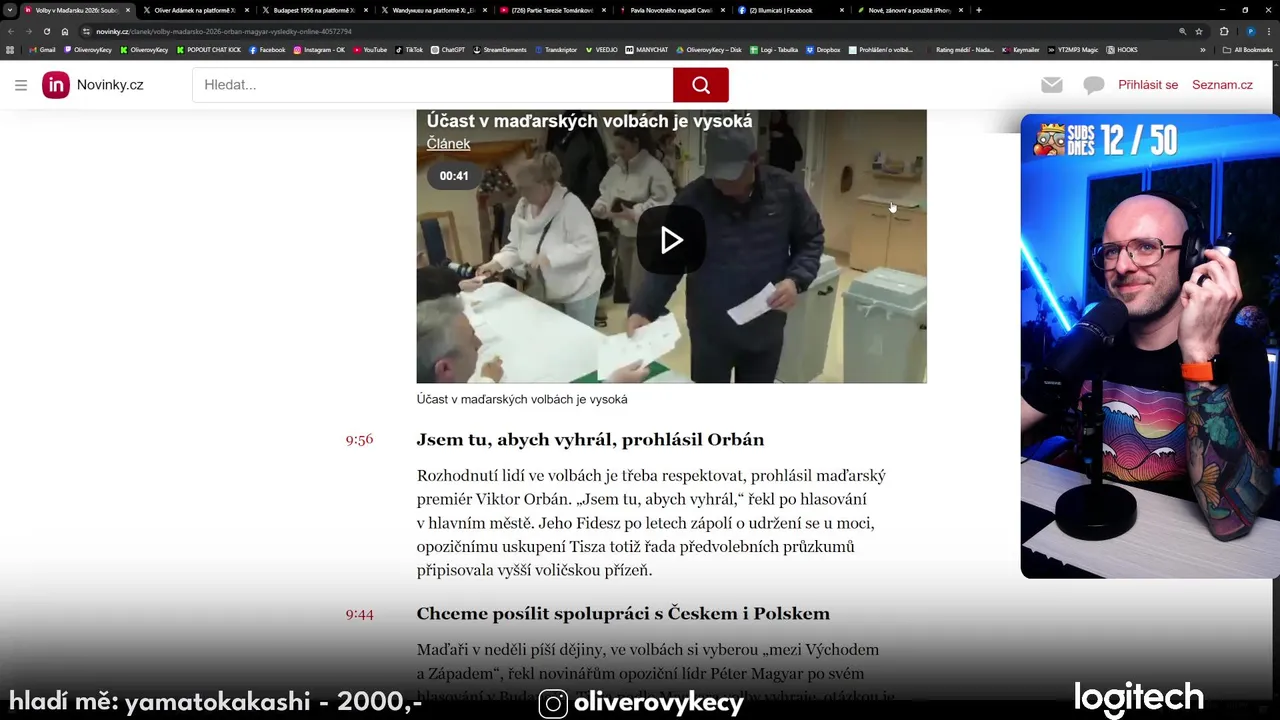Click the Přihlásit se login link

pos(1148,85)
